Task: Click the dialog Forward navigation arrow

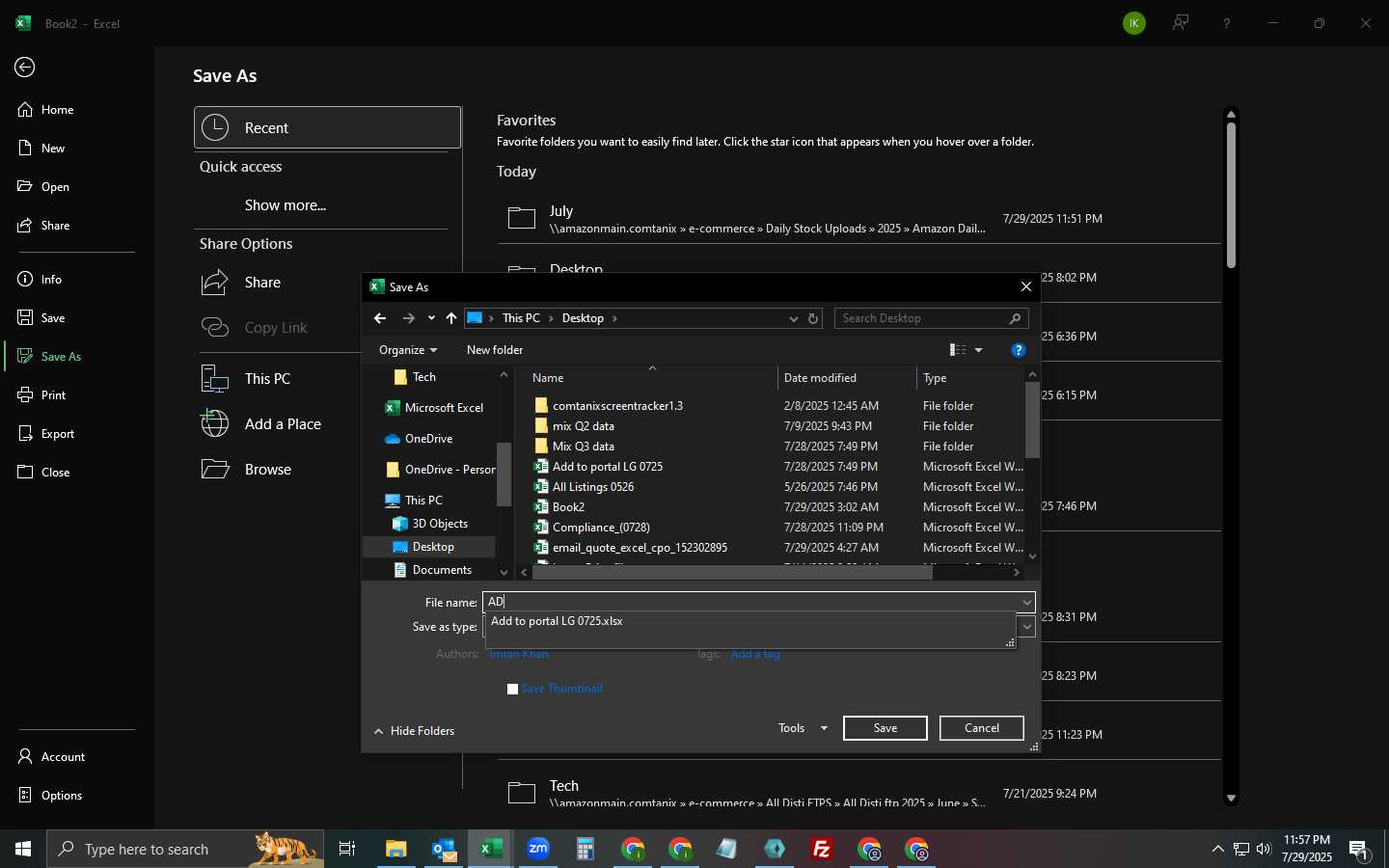Action: coord(409,318)
